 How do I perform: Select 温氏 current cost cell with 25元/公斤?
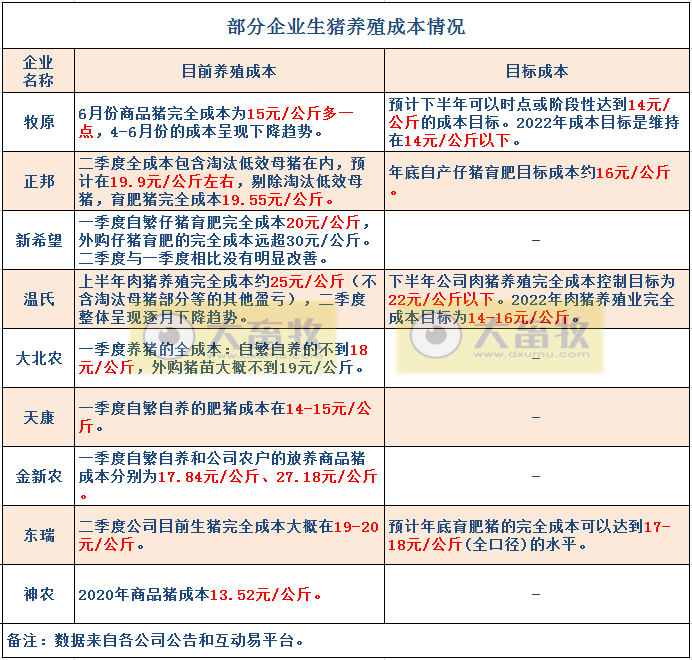[229, 299]
